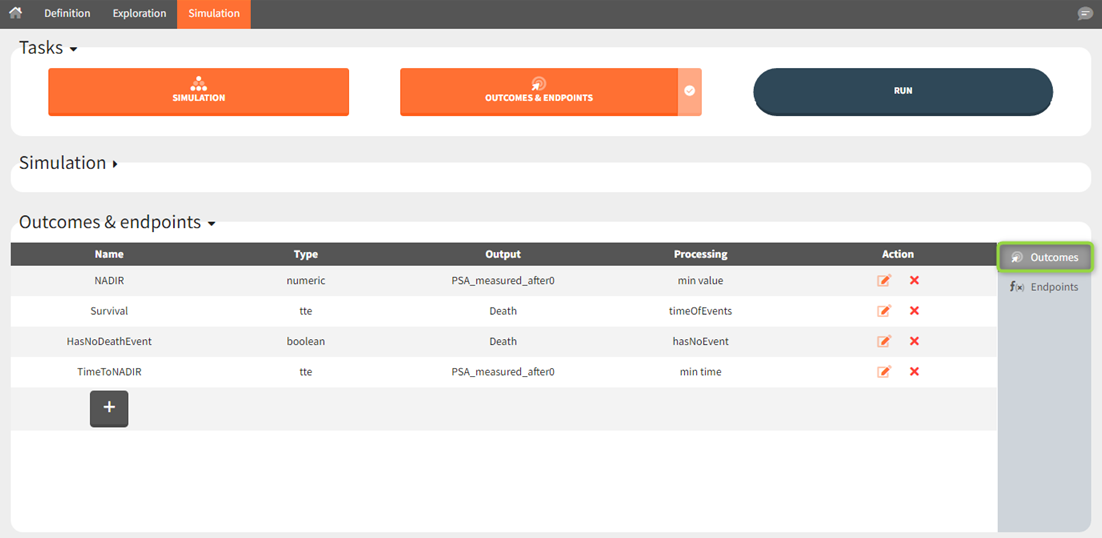Edit the HasNoDeathEvent outcome

[x=884, y=341]
